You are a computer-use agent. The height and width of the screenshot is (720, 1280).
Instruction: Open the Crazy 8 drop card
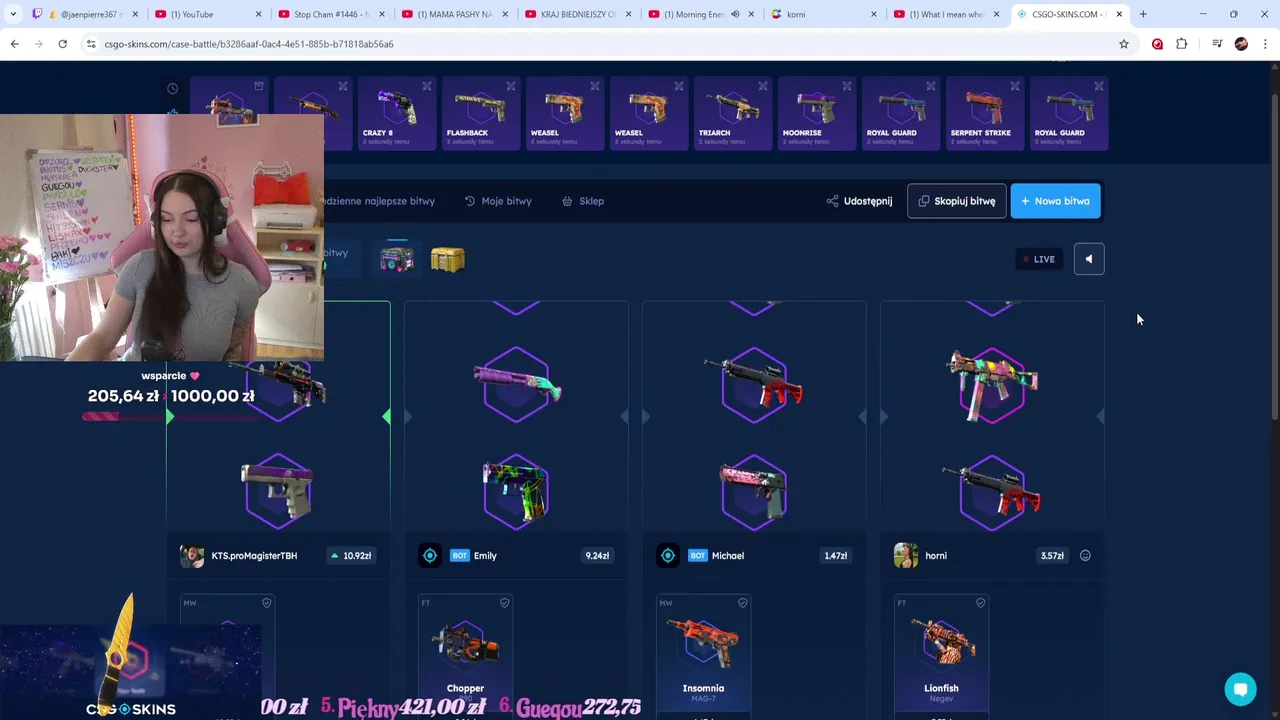pyautogui.click(x=397, y=113)
